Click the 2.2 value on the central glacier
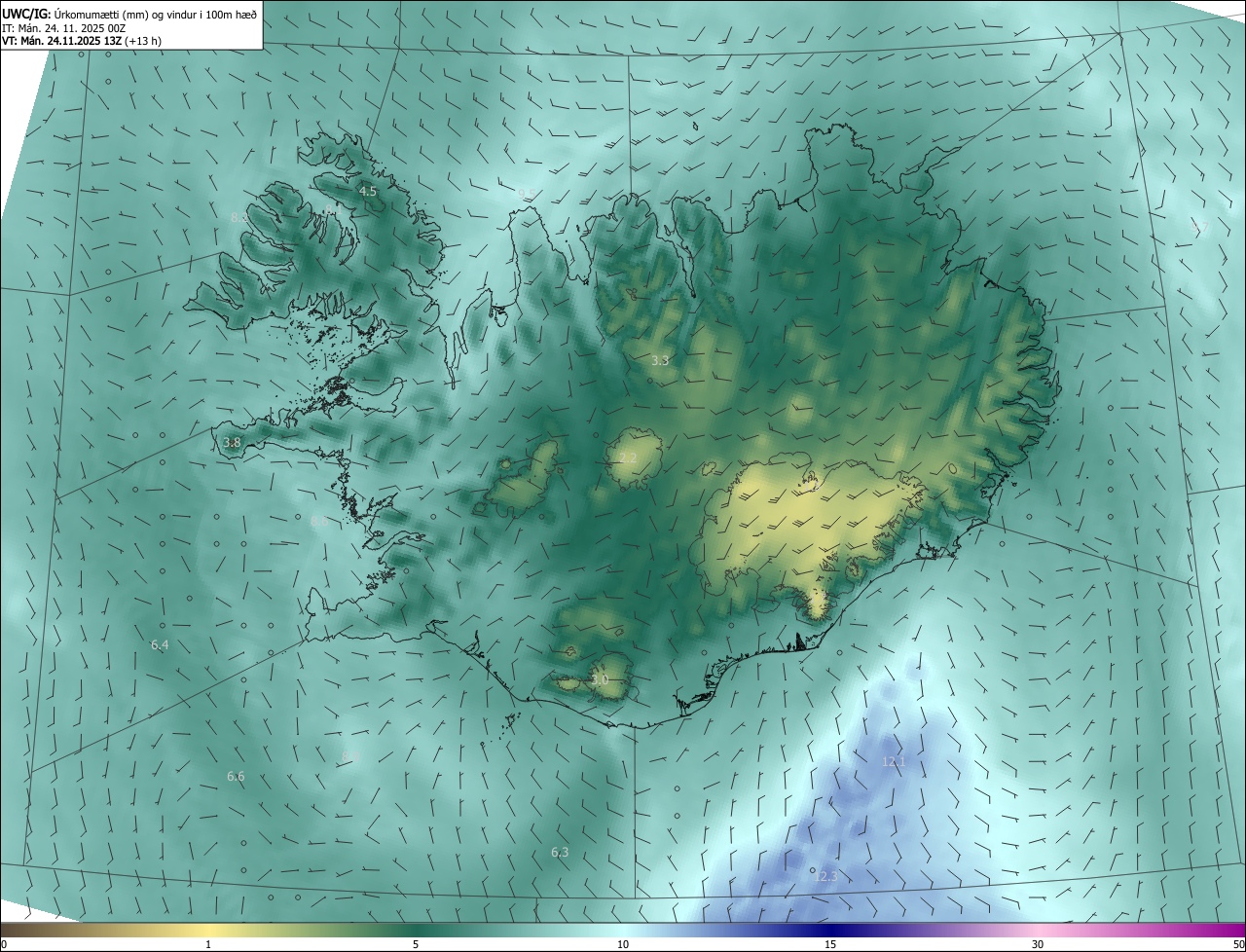Image resolution: width=1246 pixels, height=952 pixels. pos(628,458)
